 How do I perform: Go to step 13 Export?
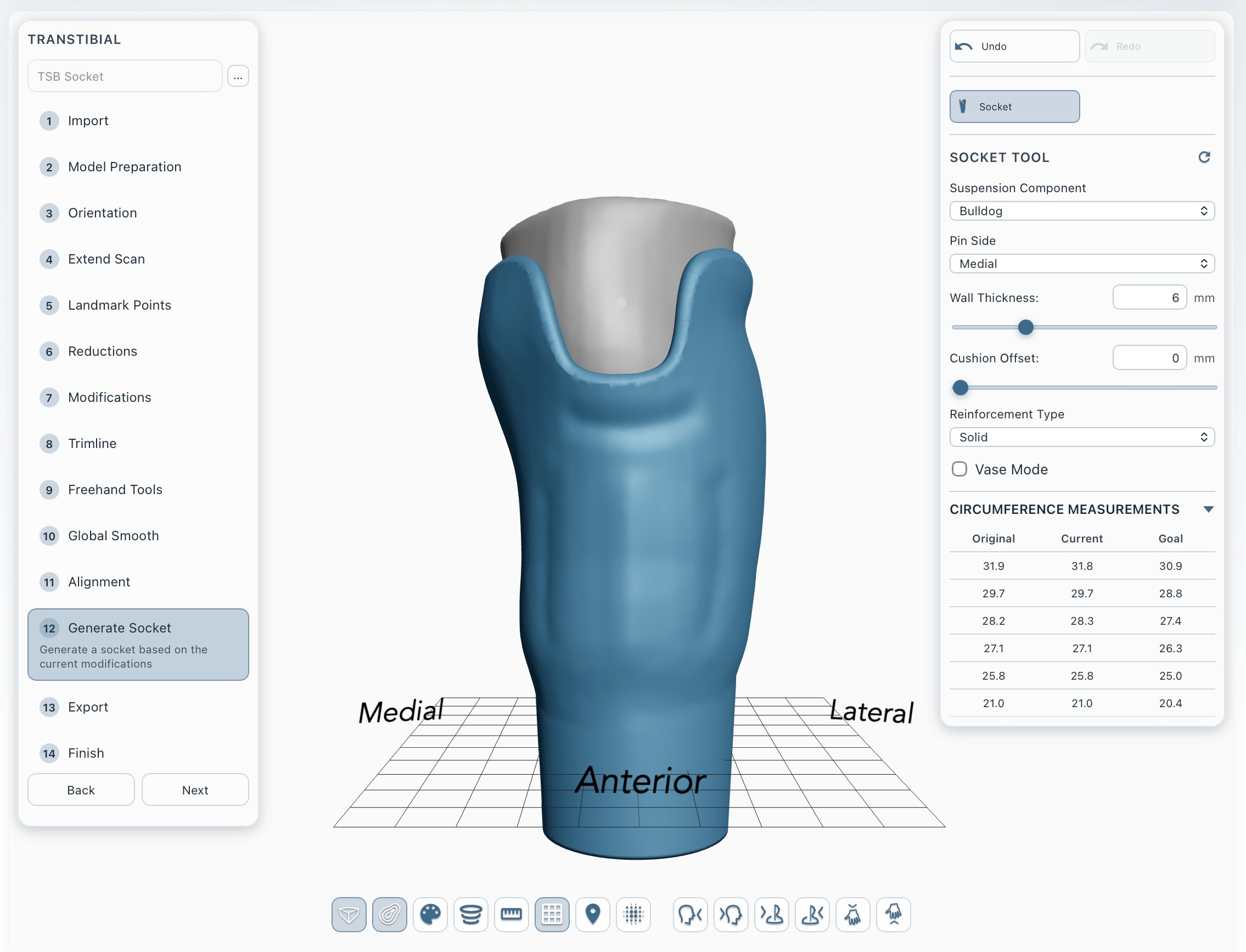(138, 707)
